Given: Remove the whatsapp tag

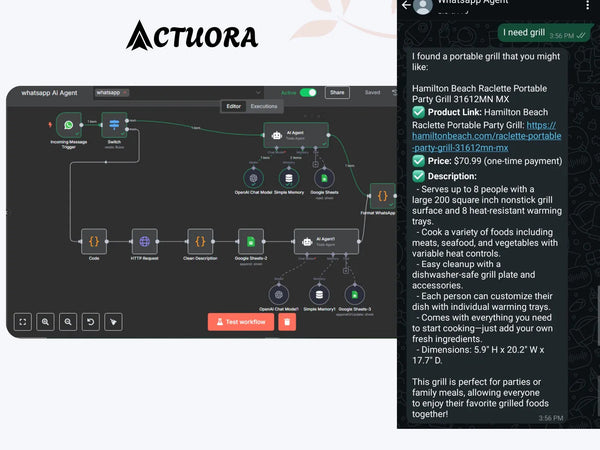Looking at the screenshot, I should [125, 93].
